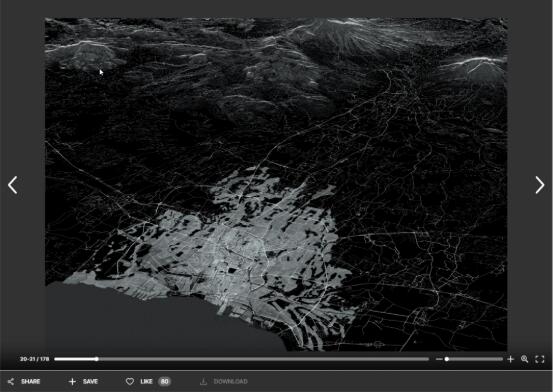Click the unfilled part of page progress bar

pyautogui.click(x=263, y=359)
